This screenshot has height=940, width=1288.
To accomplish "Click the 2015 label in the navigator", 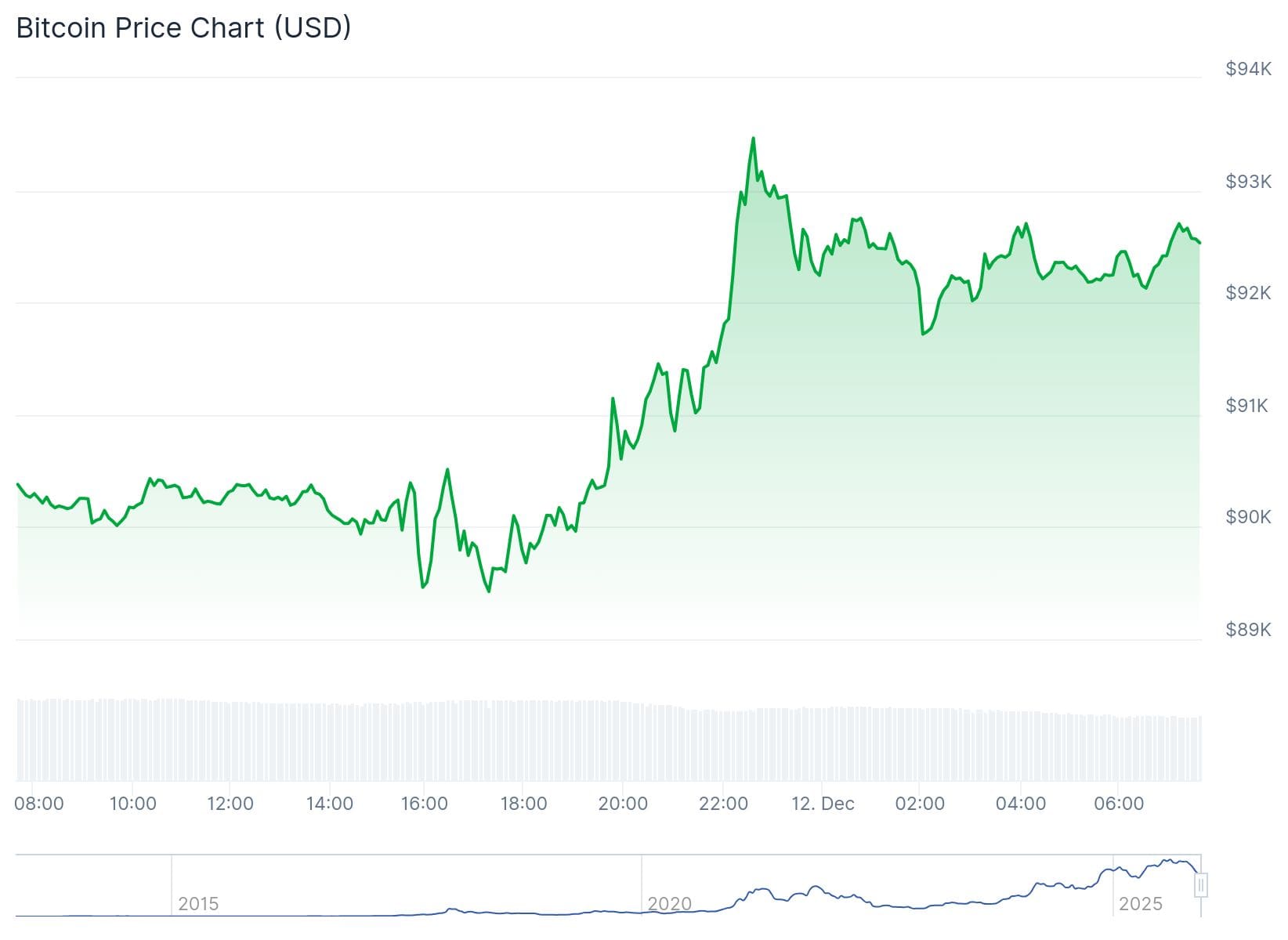I will coord(198,904).
